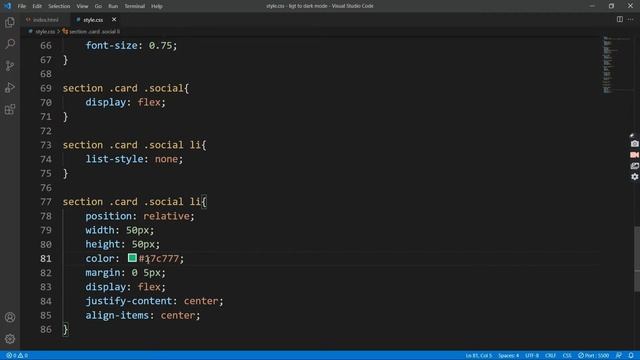Click the vertical editor scrollbar thumb

tap(637, 259)
